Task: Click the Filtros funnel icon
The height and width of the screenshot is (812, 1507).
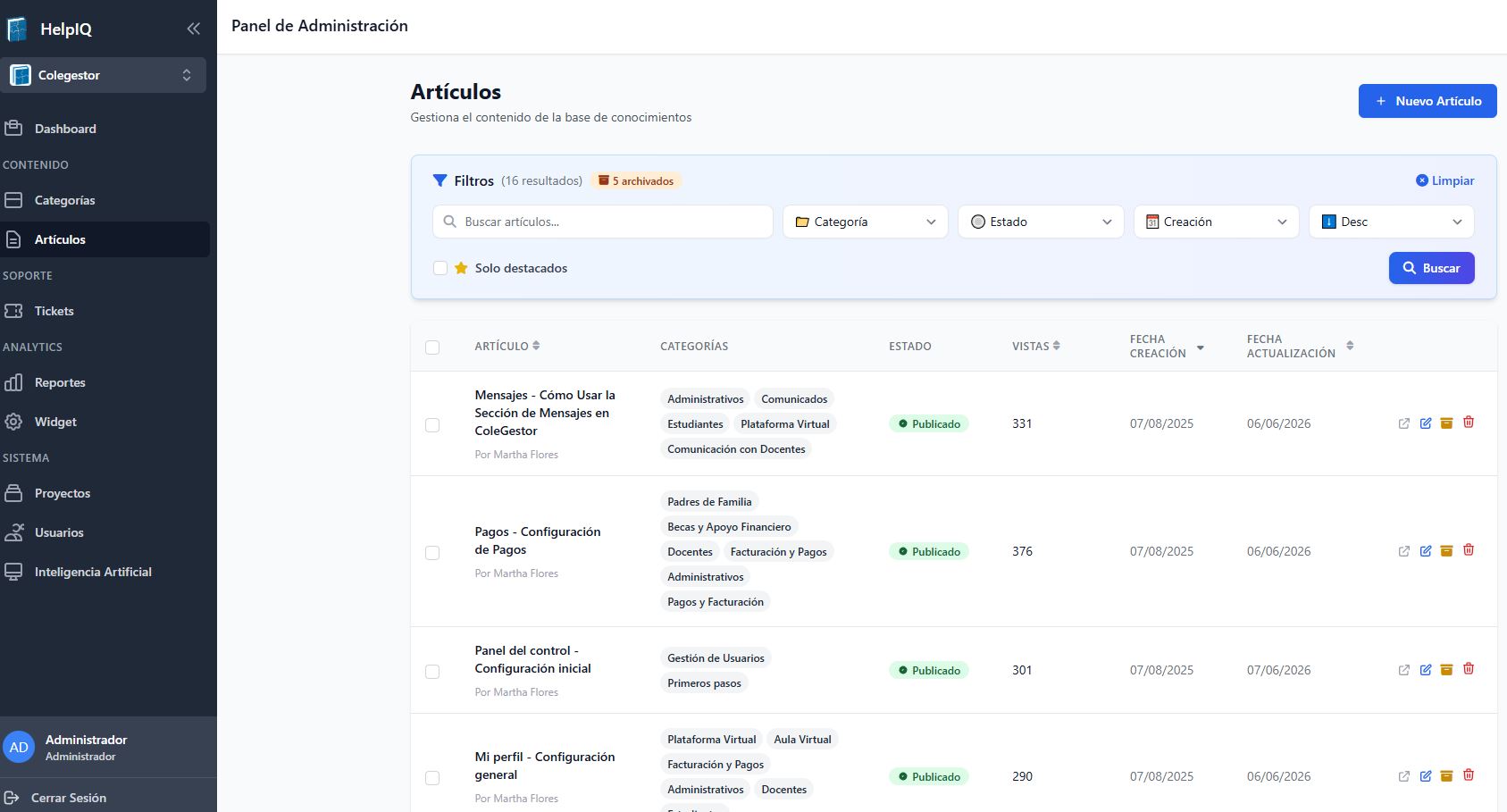Action: point(440,180)
